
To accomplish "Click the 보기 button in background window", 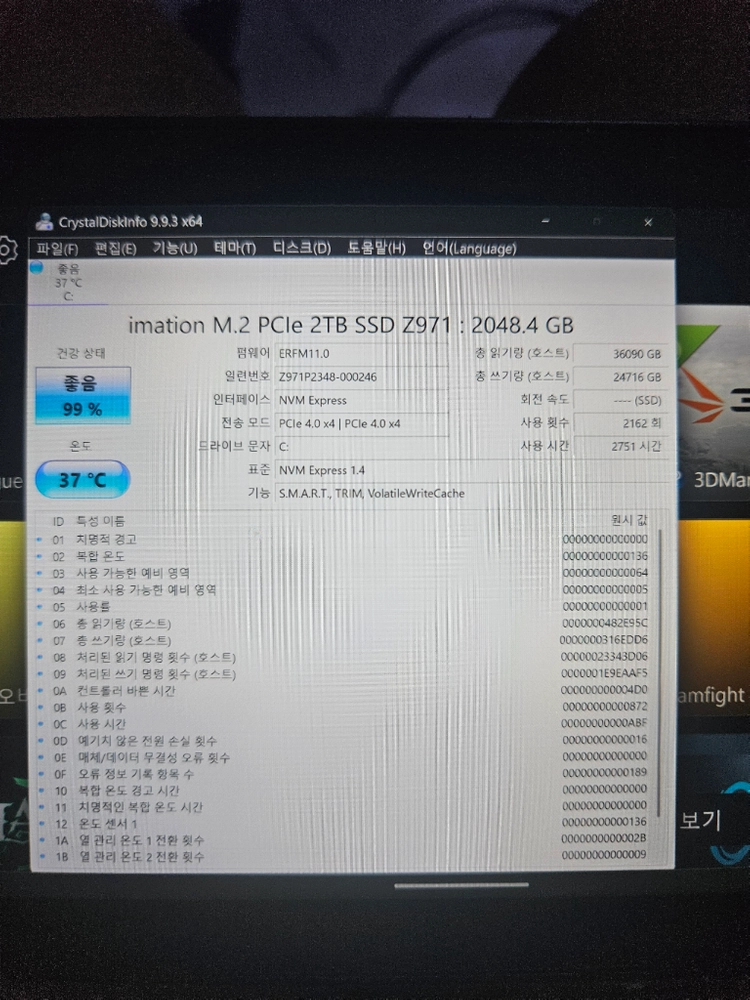I will 700,820.
